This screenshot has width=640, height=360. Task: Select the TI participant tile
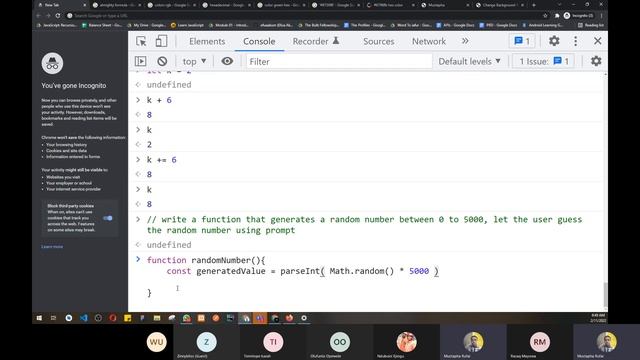(x=273, y=342)
